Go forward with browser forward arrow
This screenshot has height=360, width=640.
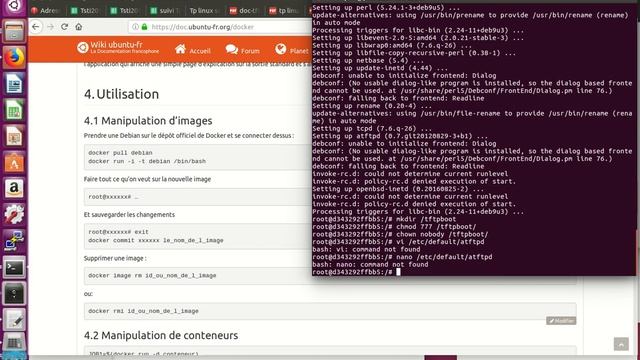50,27
